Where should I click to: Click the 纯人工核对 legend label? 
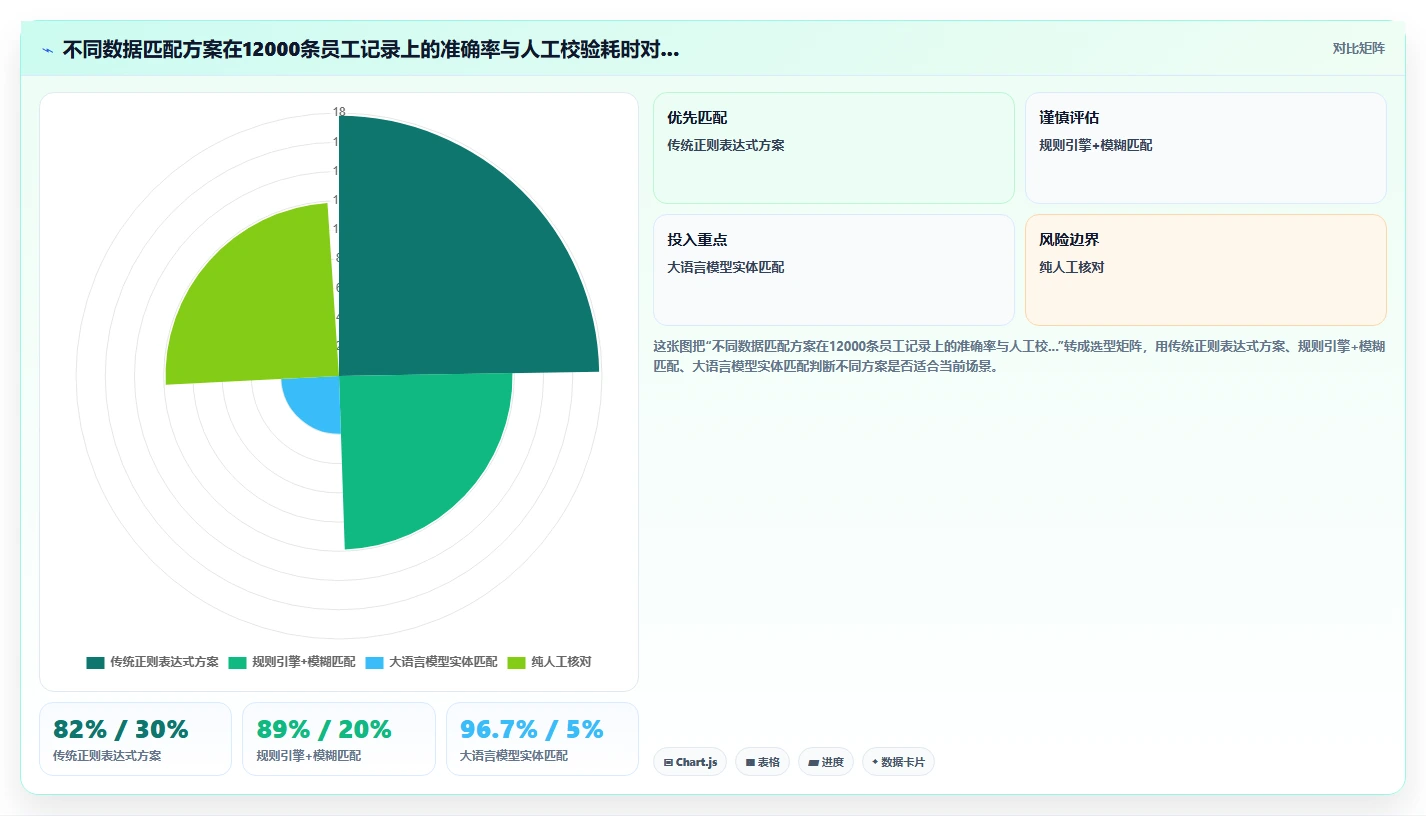(x=561, y=662)
